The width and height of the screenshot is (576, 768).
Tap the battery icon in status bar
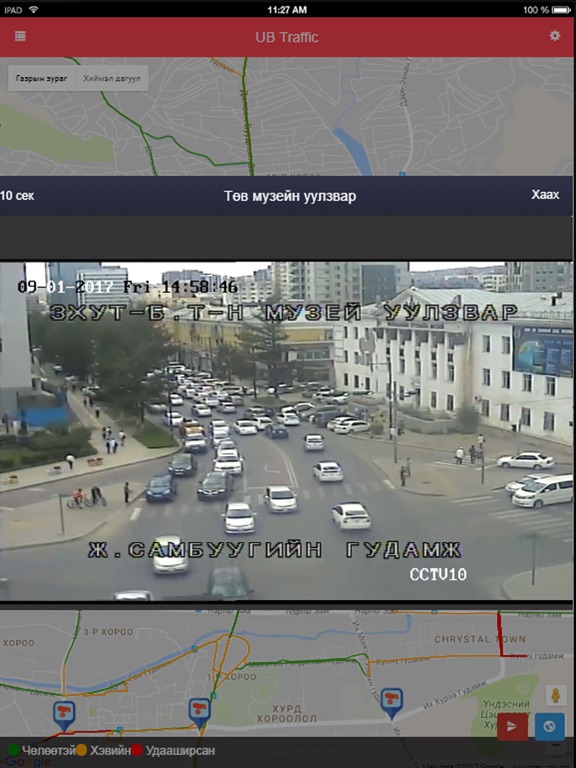click(x=561, y=9)
